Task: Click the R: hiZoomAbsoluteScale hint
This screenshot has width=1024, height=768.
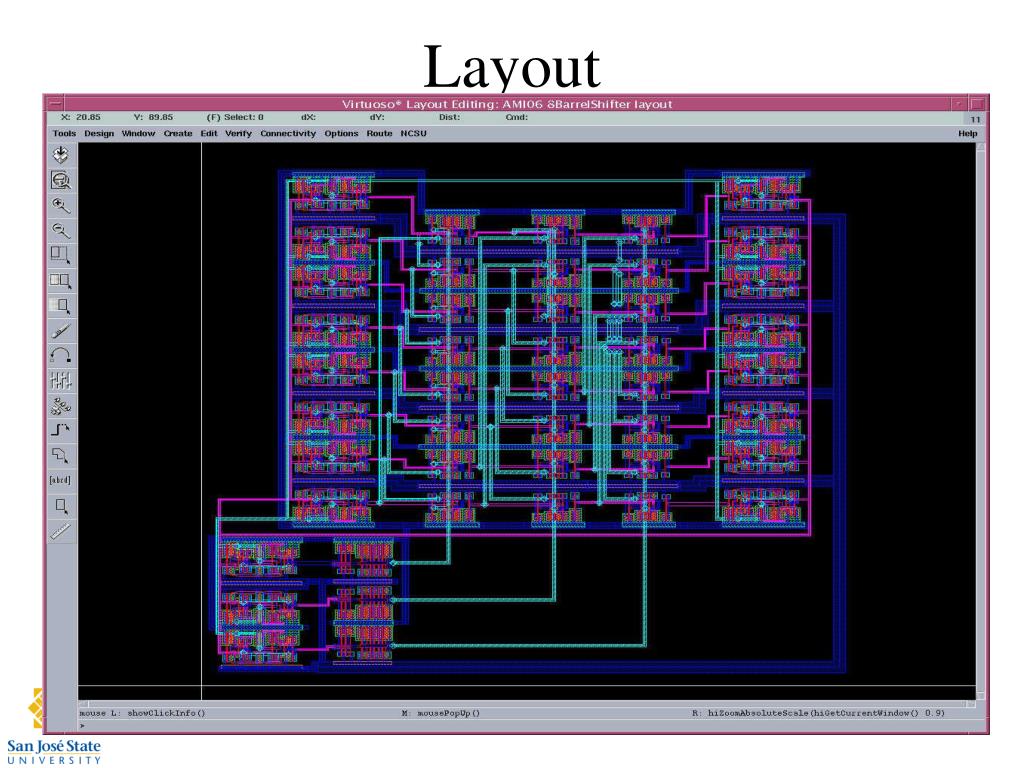Action: coord(818,713)
